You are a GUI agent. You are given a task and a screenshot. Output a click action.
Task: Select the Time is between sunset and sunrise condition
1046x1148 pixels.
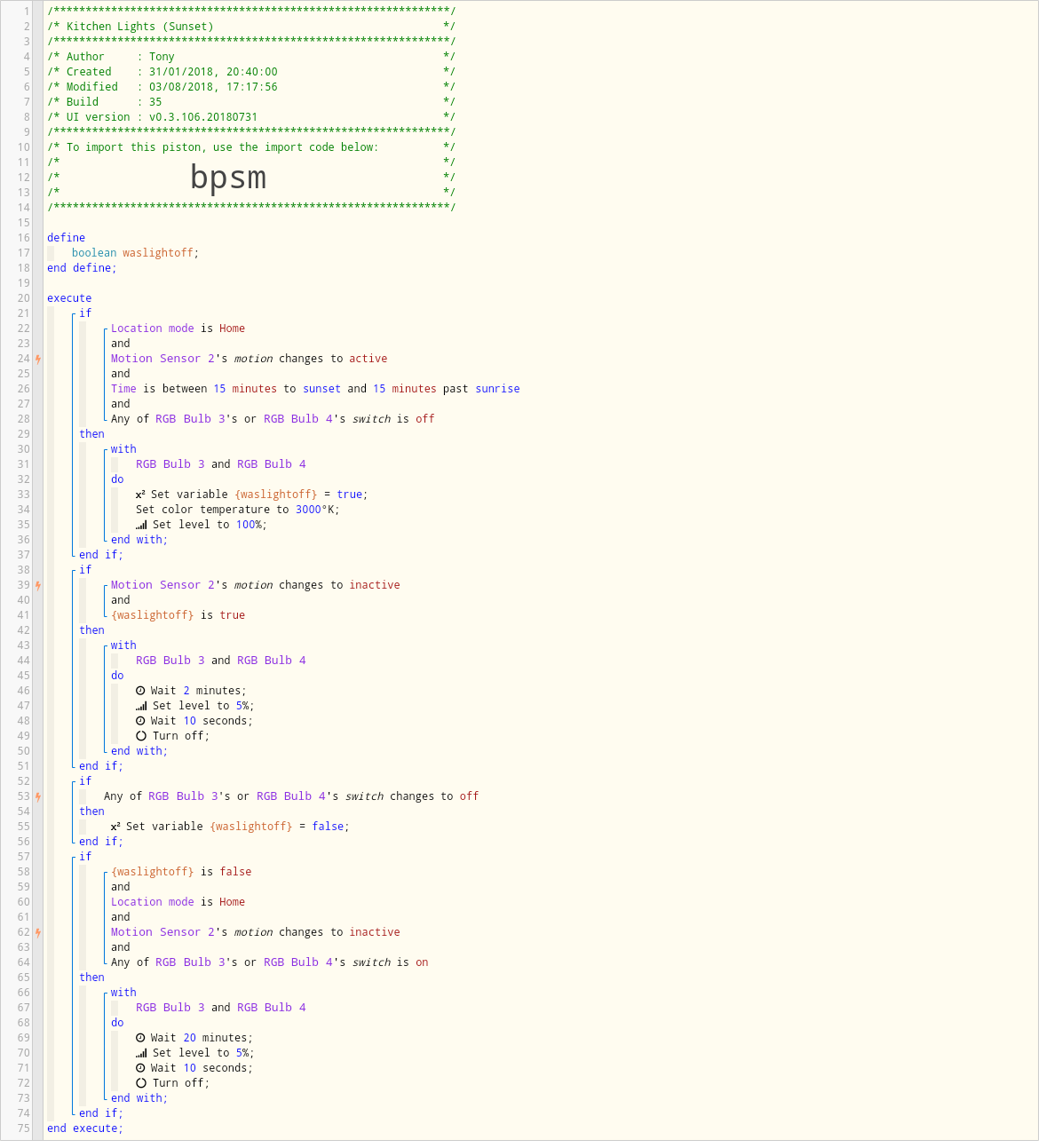tap(315, 389)
